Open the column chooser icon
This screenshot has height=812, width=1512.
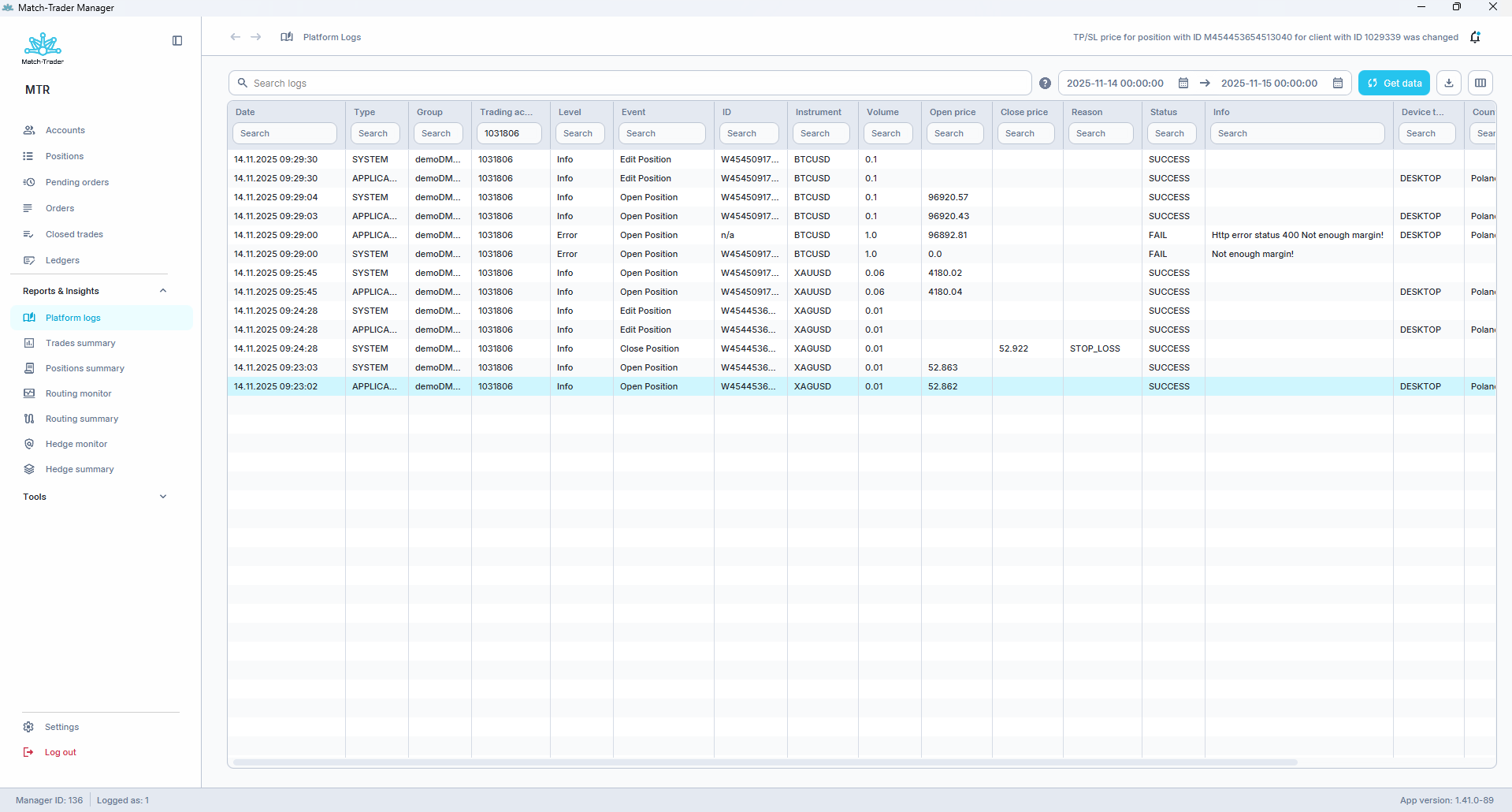(1480, 84)
